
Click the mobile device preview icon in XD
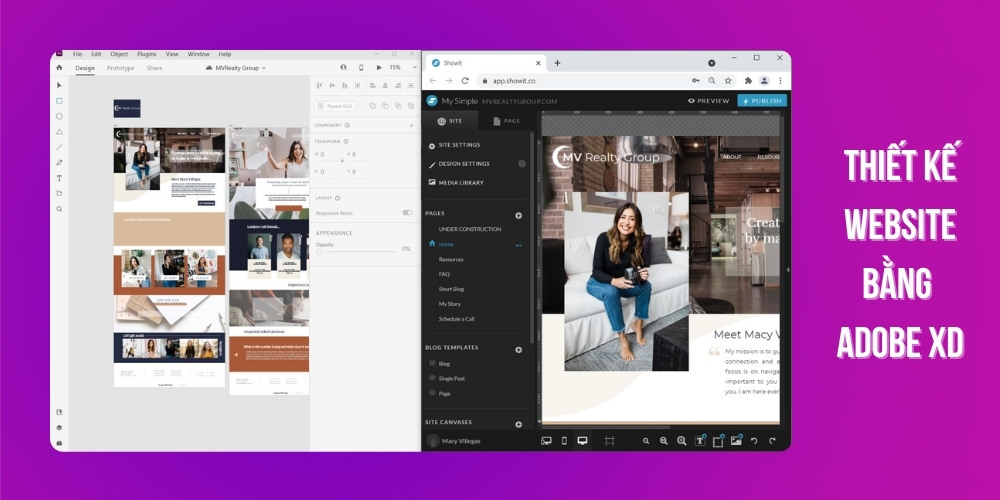pos(361,68)
